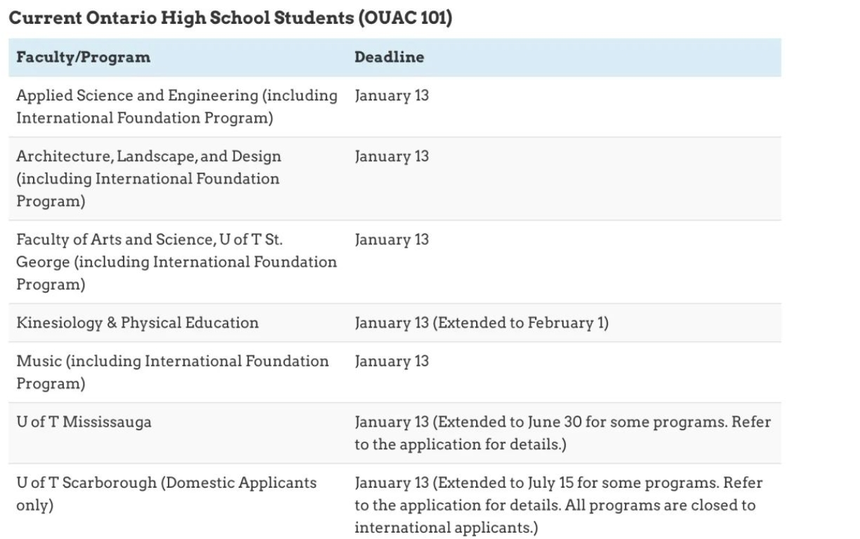Select the U of T Scarborough program cell
Image resolution: width=860 pixels, height=539 pixels.
(166, 493)
